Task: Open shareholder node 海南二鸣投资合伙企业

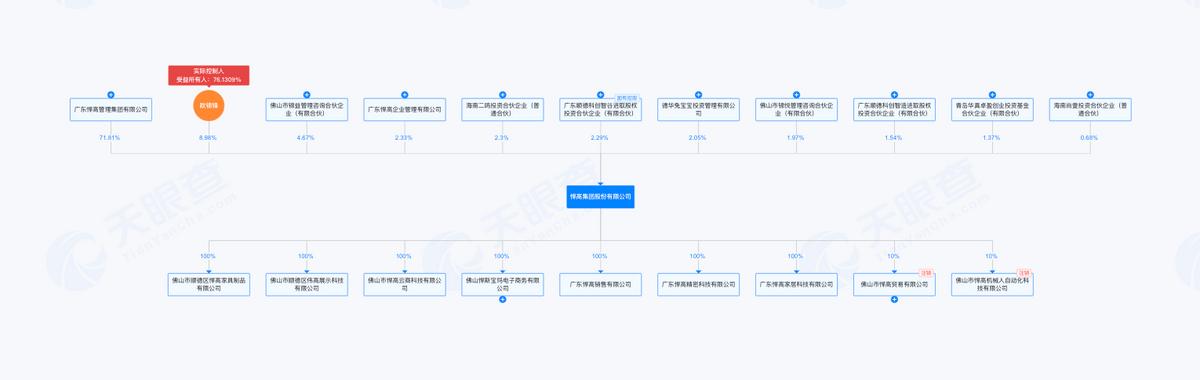Action: [x=502, y=109]
